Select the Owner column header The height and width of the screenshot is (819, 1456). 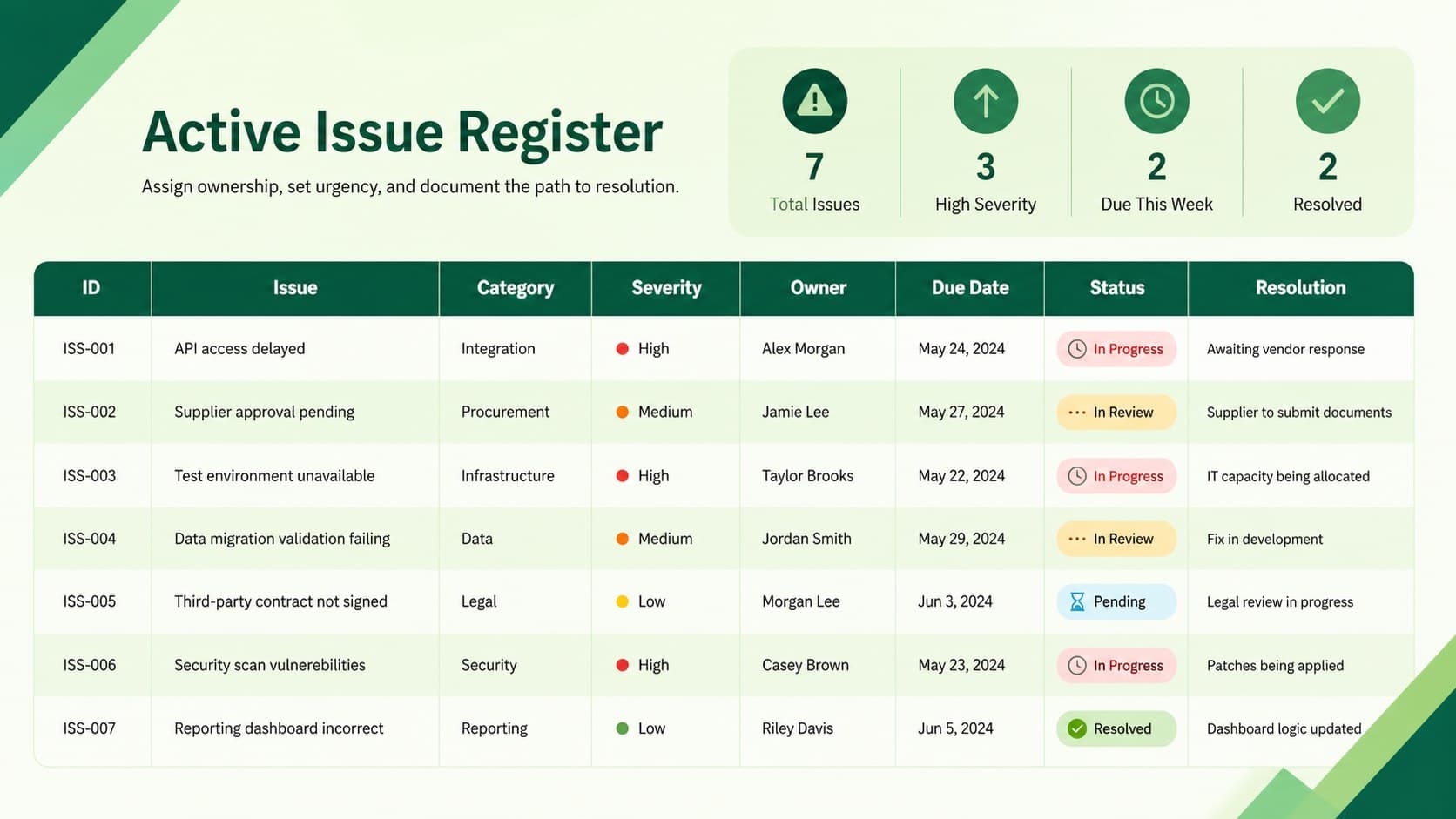click(x=818, y=288)
